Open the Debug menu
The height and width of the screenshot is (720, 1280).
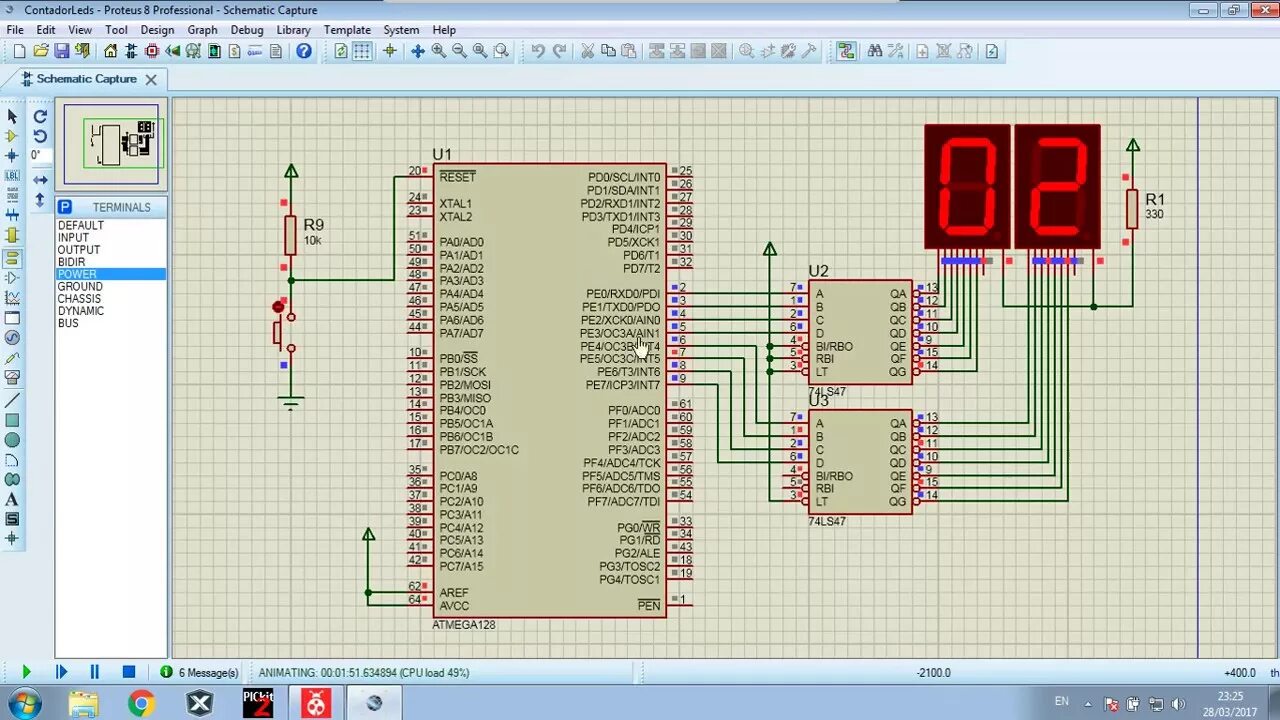(x=247, y=30)
